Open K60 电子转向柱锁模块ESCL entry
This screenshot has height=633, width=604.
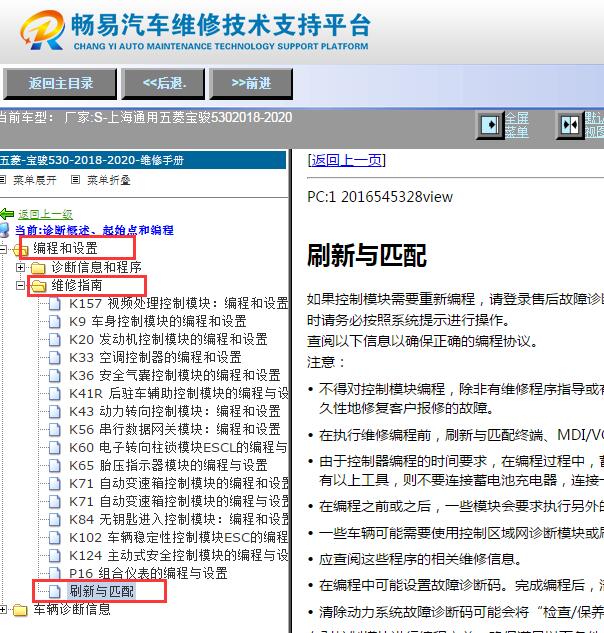[x=179, y=448]
